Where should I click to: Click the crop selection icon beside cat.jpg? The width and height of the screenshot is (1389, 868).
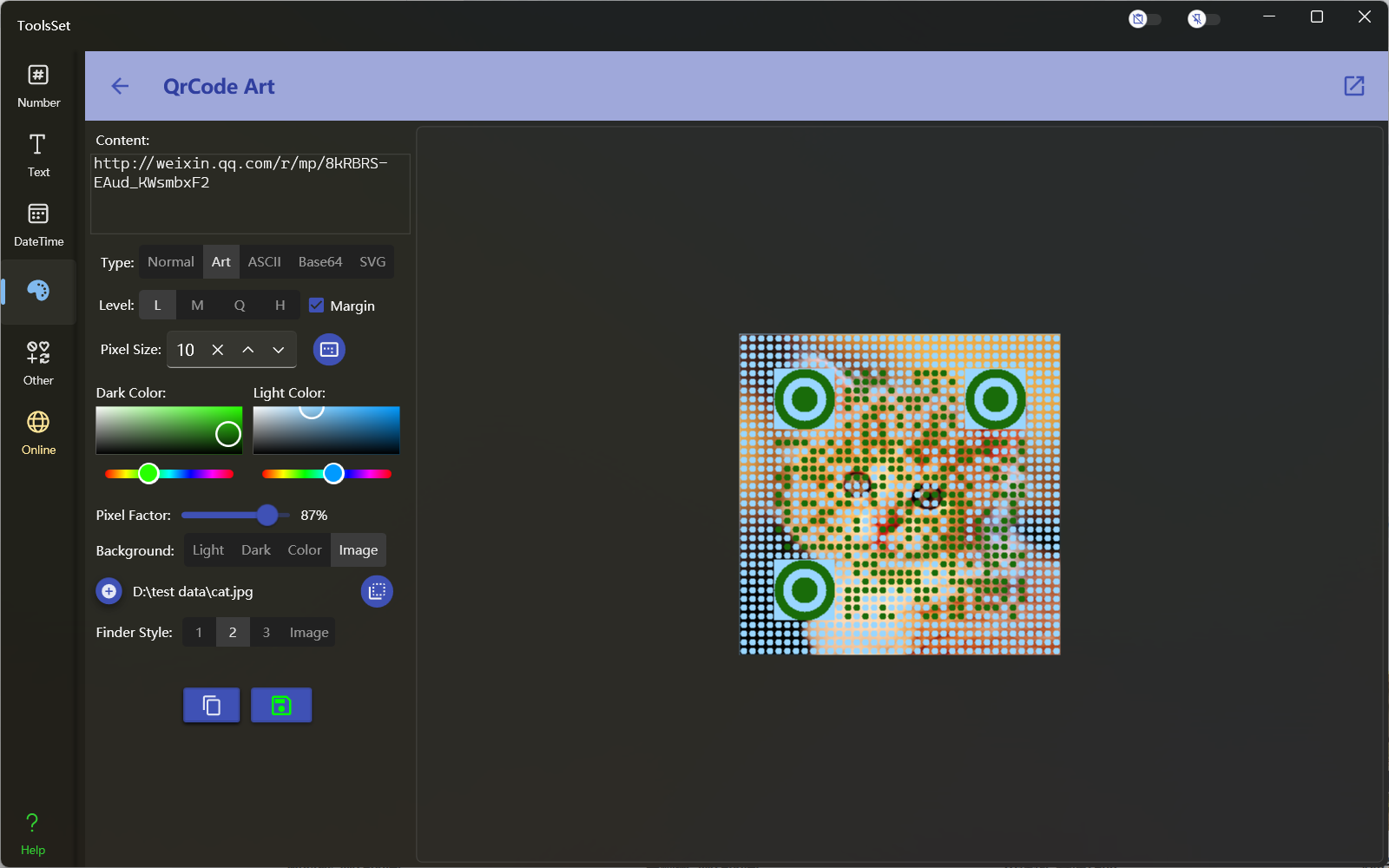click(377, 592)
